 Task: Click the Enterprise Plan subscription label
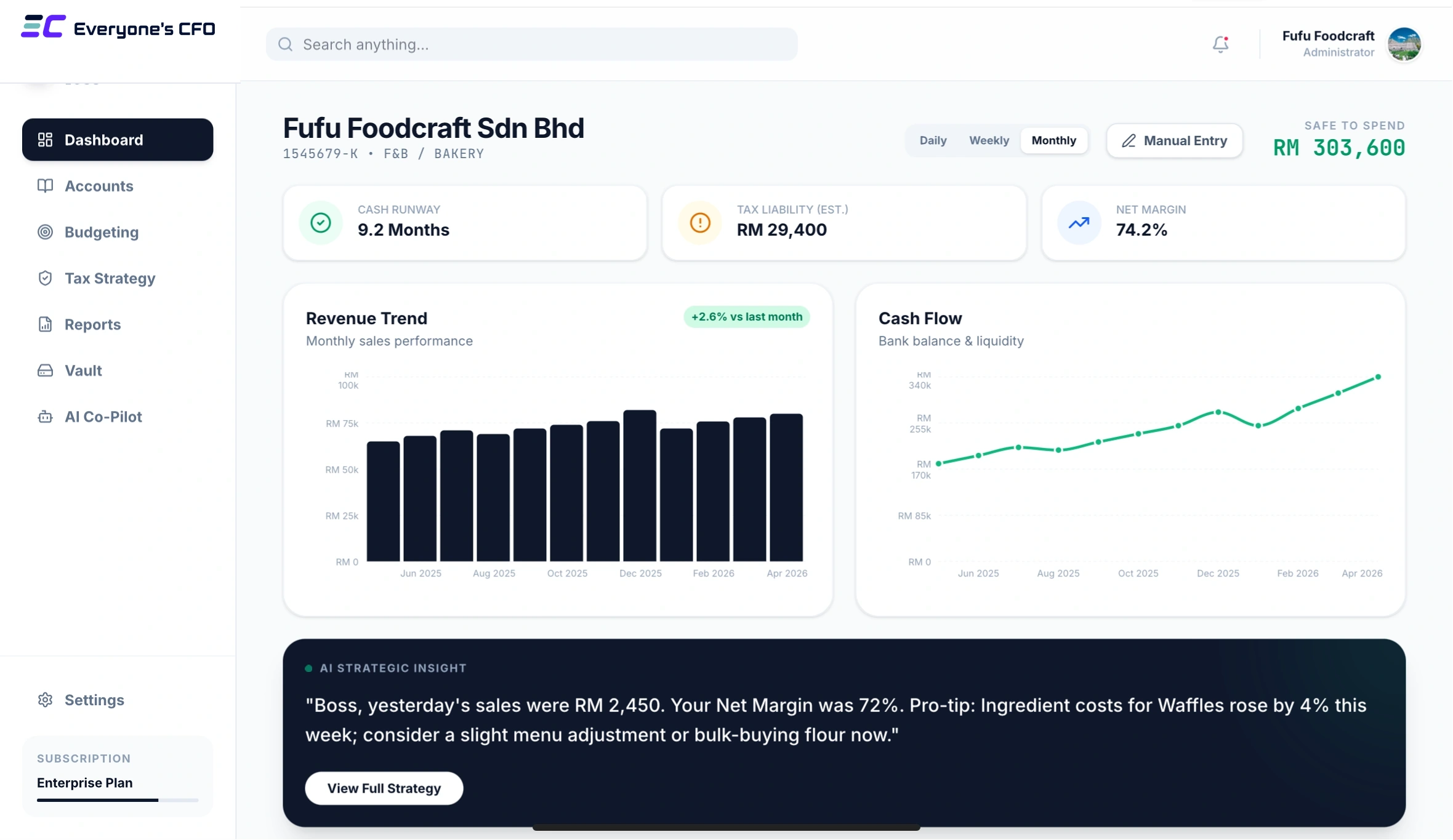pyautogui.click(x=84, y=783)
